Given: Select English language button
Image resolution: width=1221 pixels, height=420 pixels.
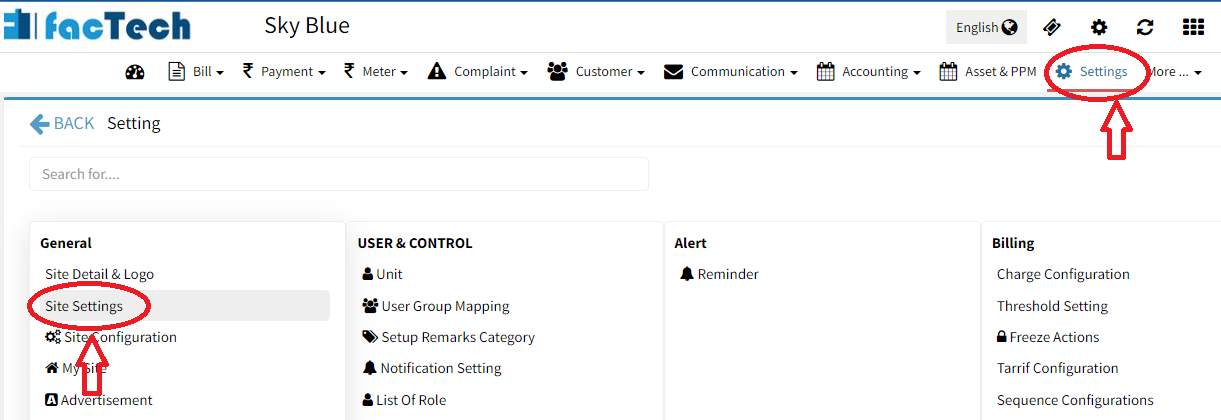Looking at the screenshot, I should [985, 28].
